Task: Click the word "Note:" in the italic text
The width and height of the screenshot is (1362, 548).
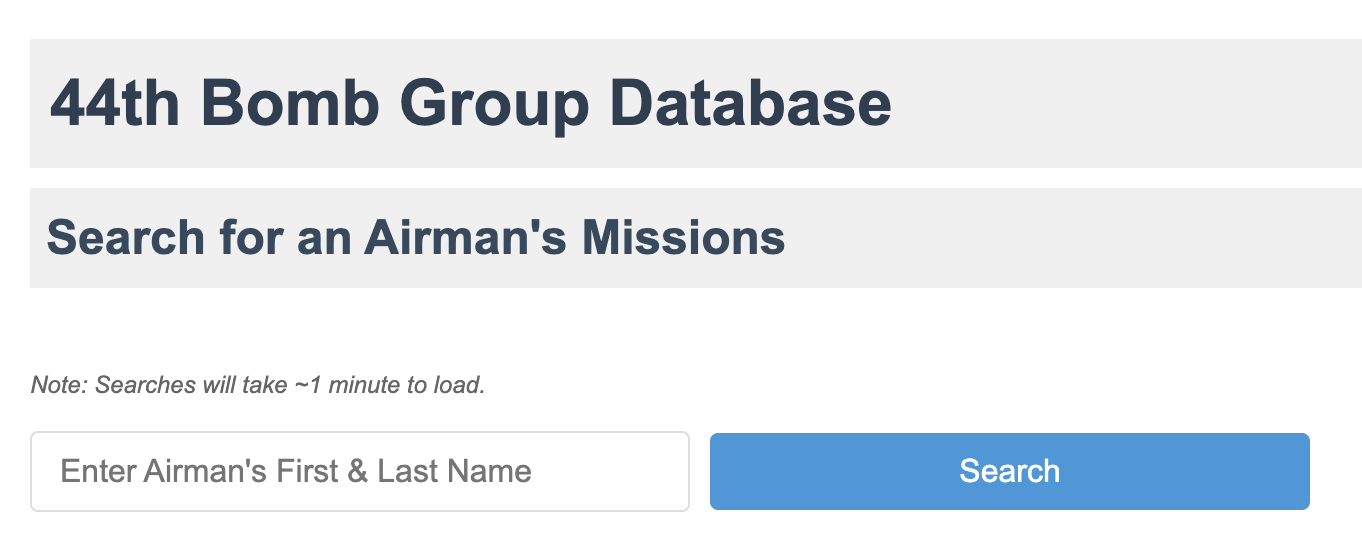Action: point(60,385)
